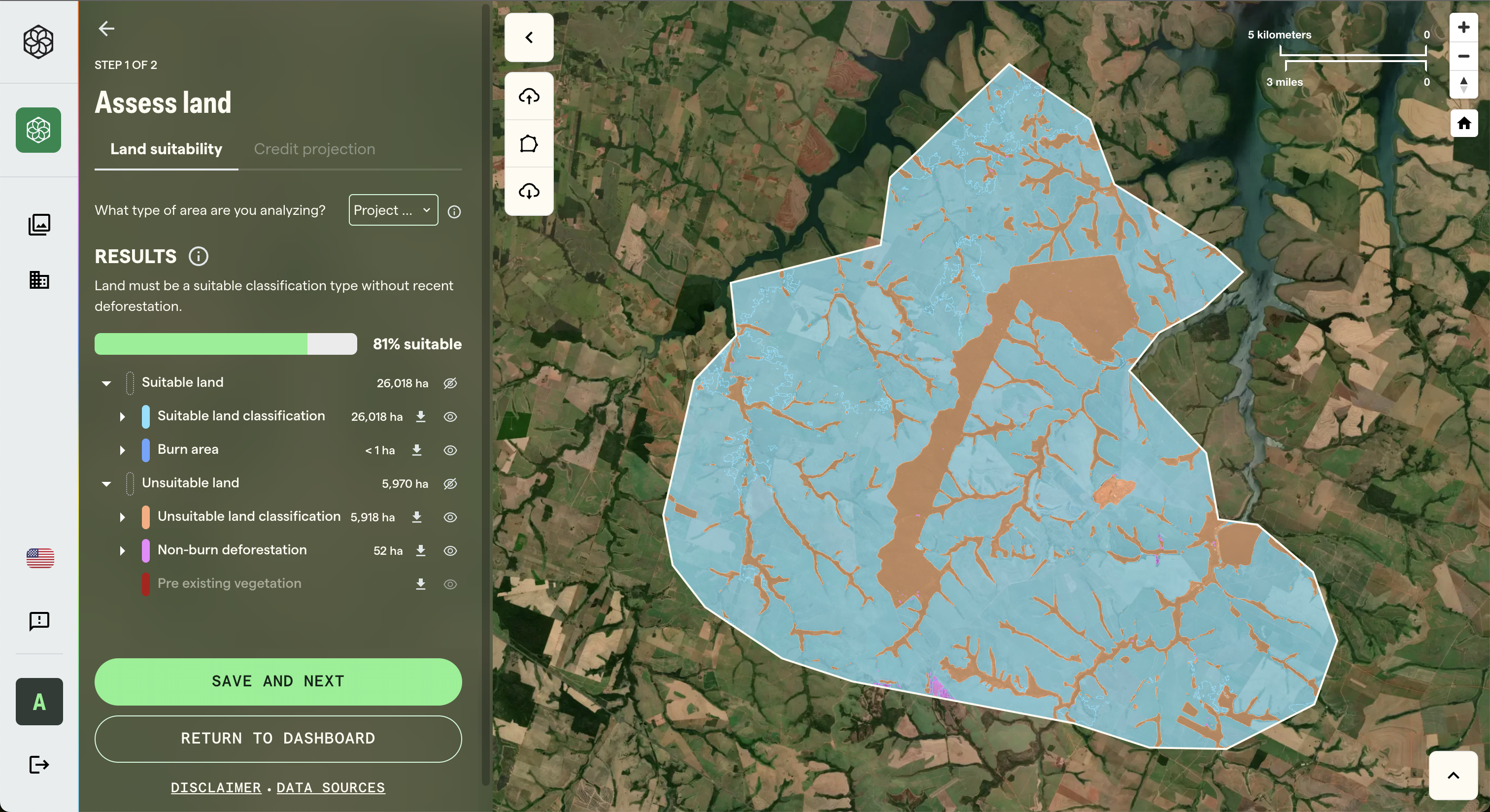Download the Burn area layer data

point(416,450)
